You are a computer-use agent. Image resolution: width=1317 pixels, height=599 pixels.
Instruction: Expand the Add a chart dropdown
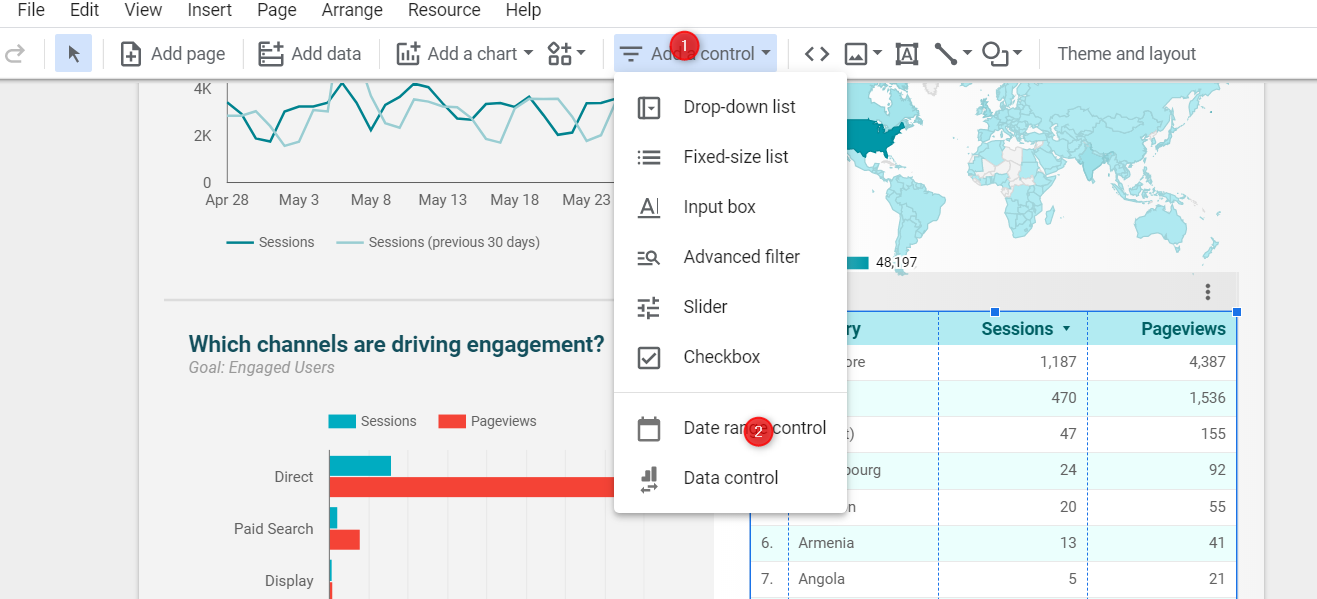[529, 52]
